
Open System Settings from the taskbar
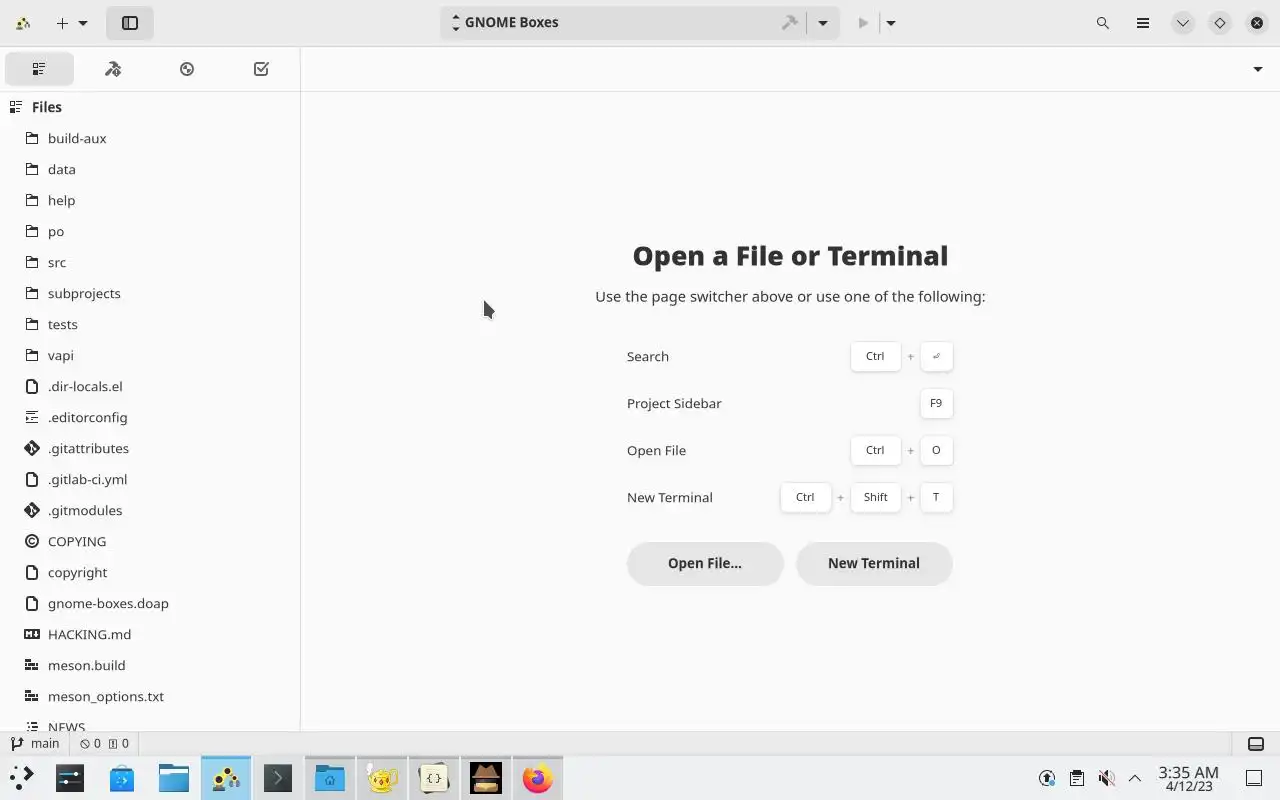(70, 777)
